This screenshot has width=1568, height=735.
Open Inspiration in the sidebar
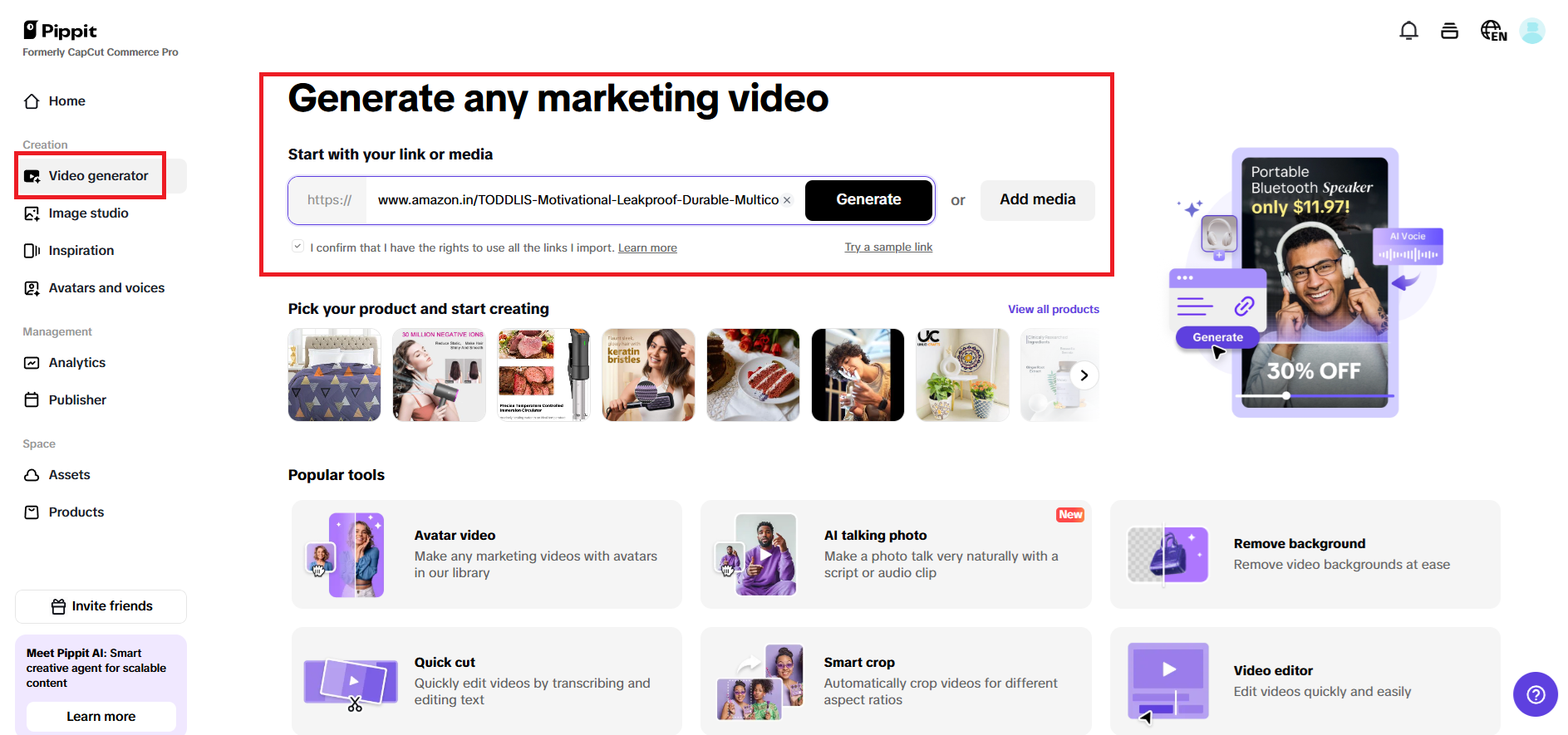pos(101,251)
